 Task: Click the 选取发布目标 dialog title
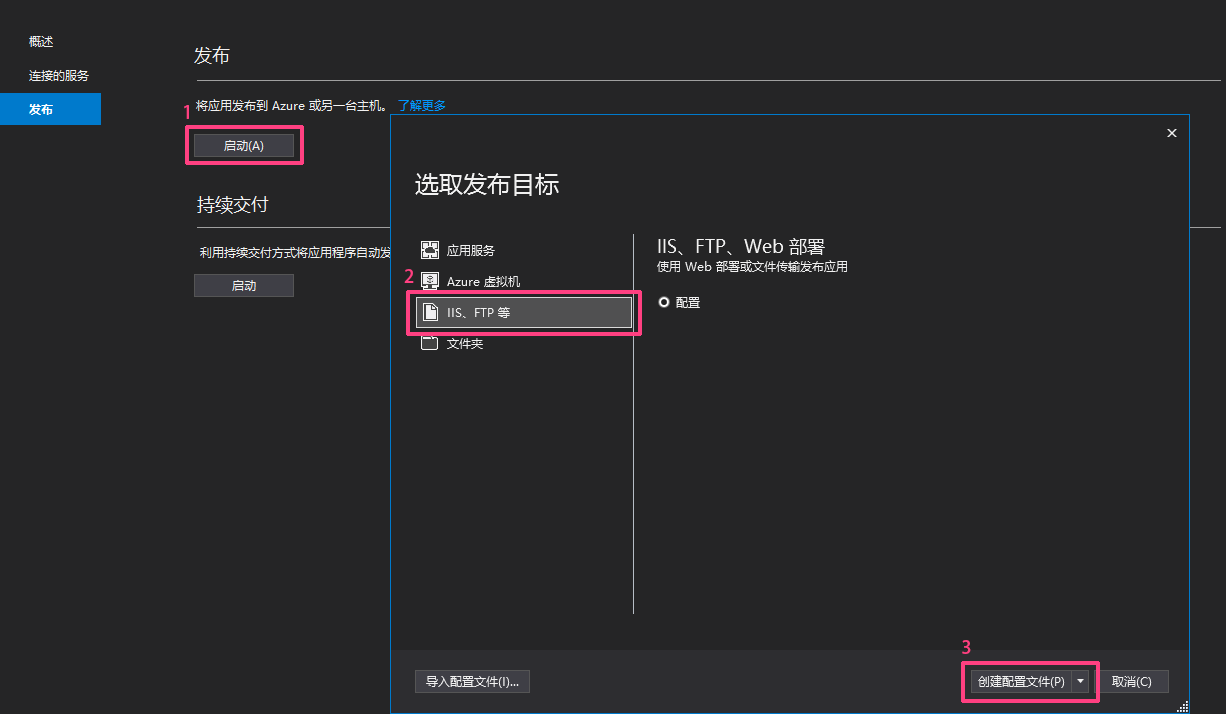pos(487,184)
